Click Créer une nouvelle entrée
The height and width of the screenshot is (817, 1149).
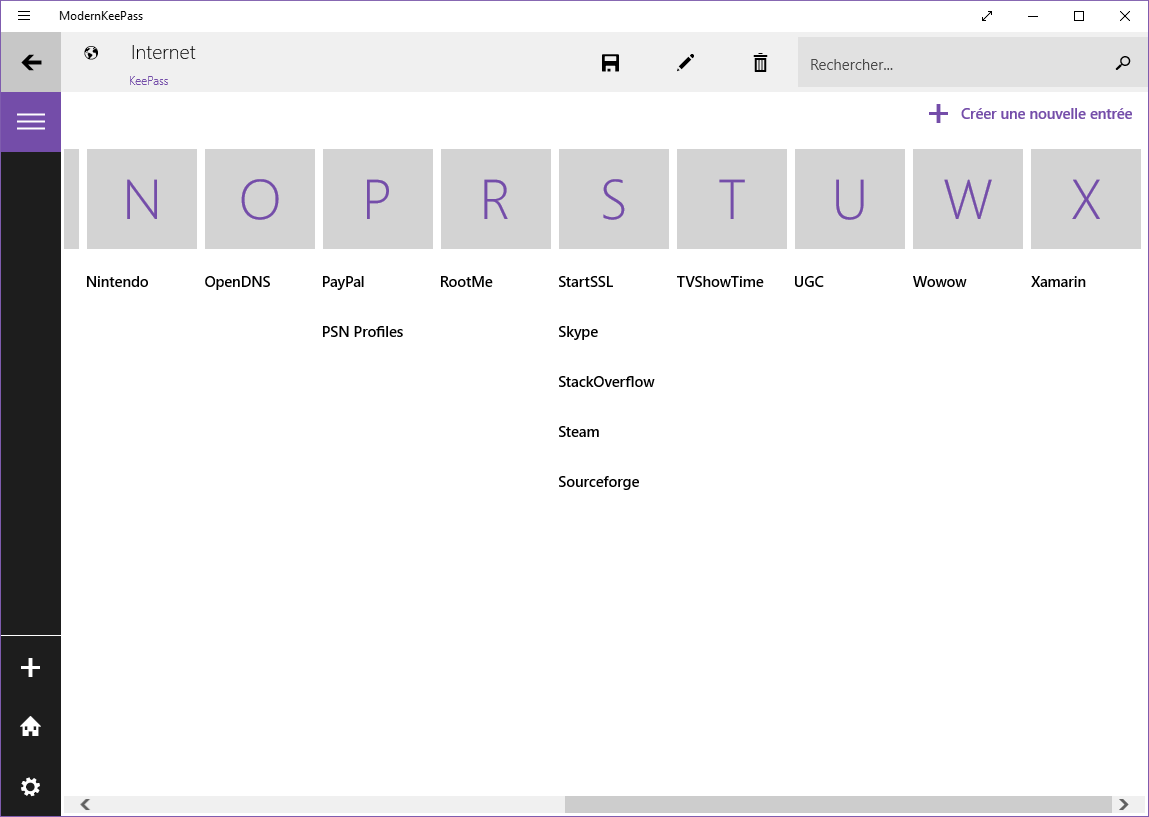pyautogui.click(x=1031, y=114)
